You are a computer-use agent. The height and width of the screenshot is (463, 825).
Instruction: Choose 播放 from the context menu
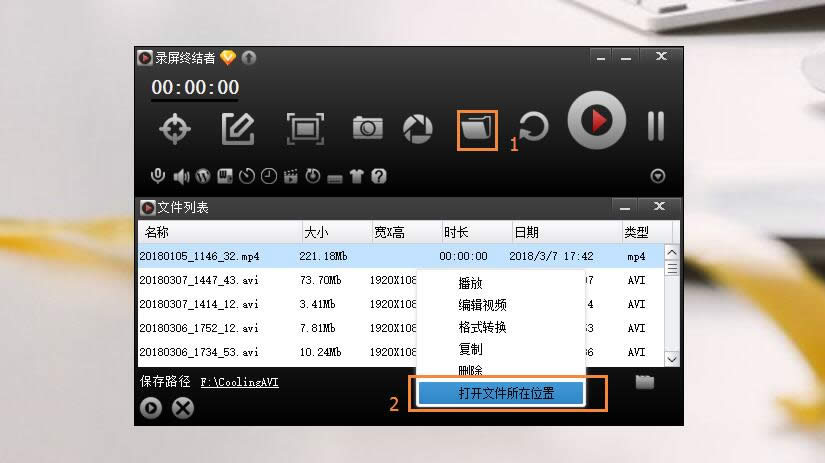tap(470, 283)
